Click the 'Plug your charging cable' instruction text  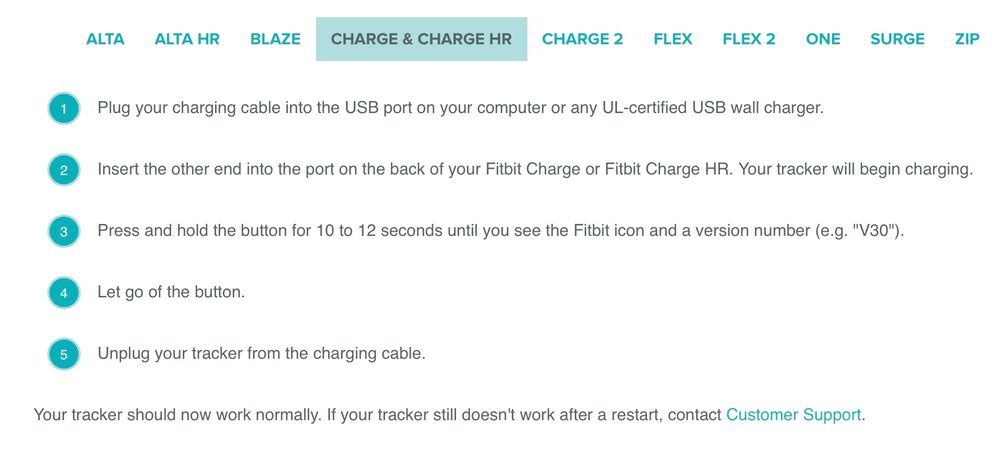(460, 108)
